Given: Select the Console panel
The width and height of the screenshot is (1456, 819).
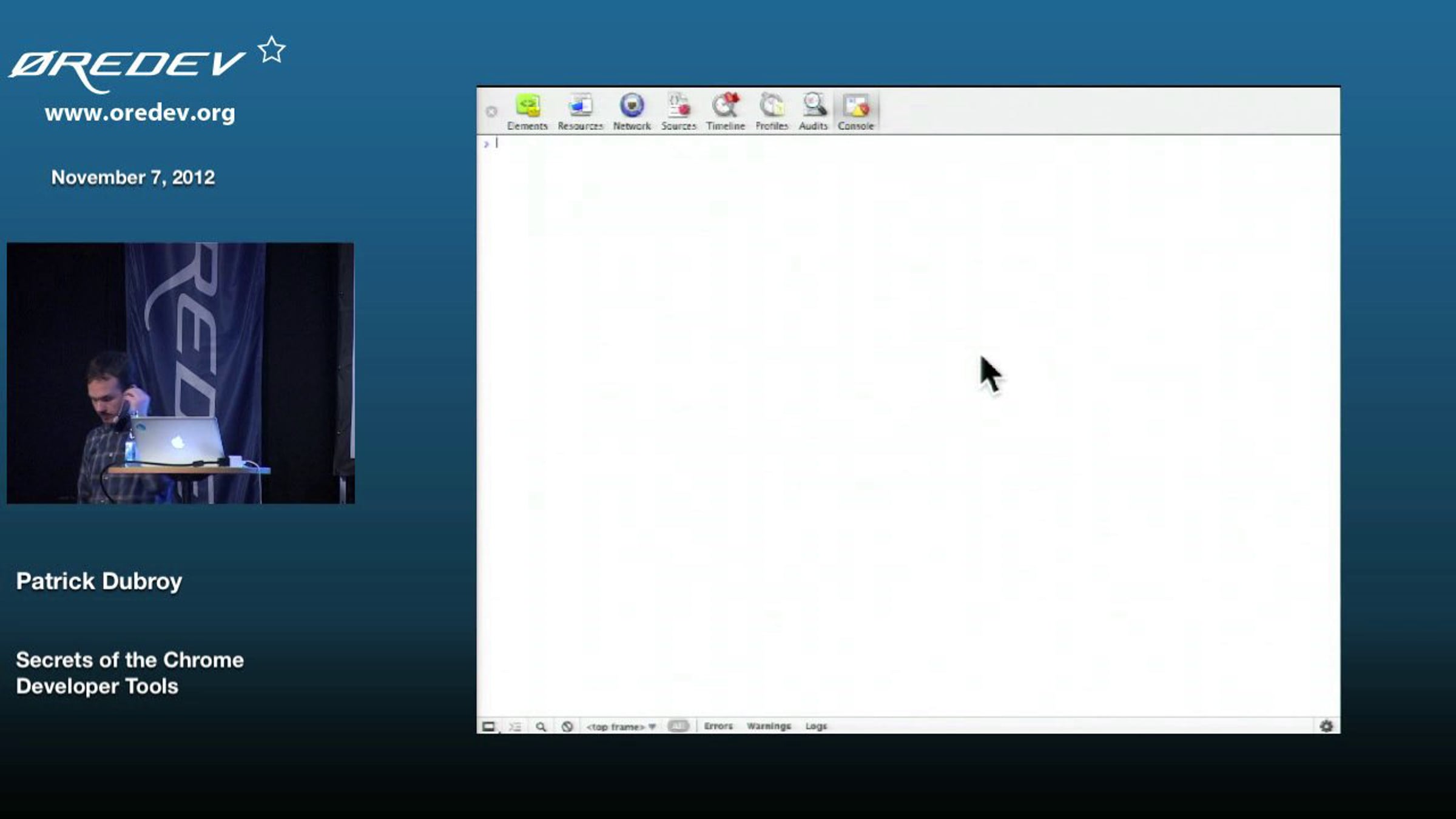Looking at the screenshot, I should (855, 112).
